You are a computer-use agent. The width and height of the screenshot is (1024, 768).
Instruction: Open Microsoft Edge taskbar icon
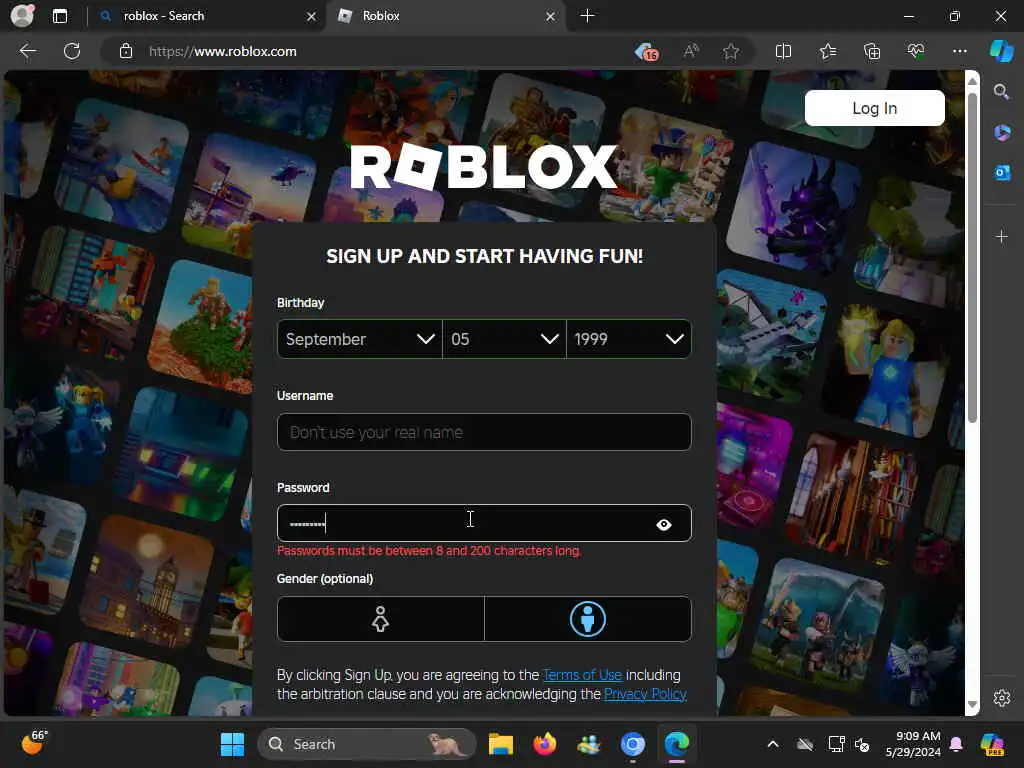point(677,744)
